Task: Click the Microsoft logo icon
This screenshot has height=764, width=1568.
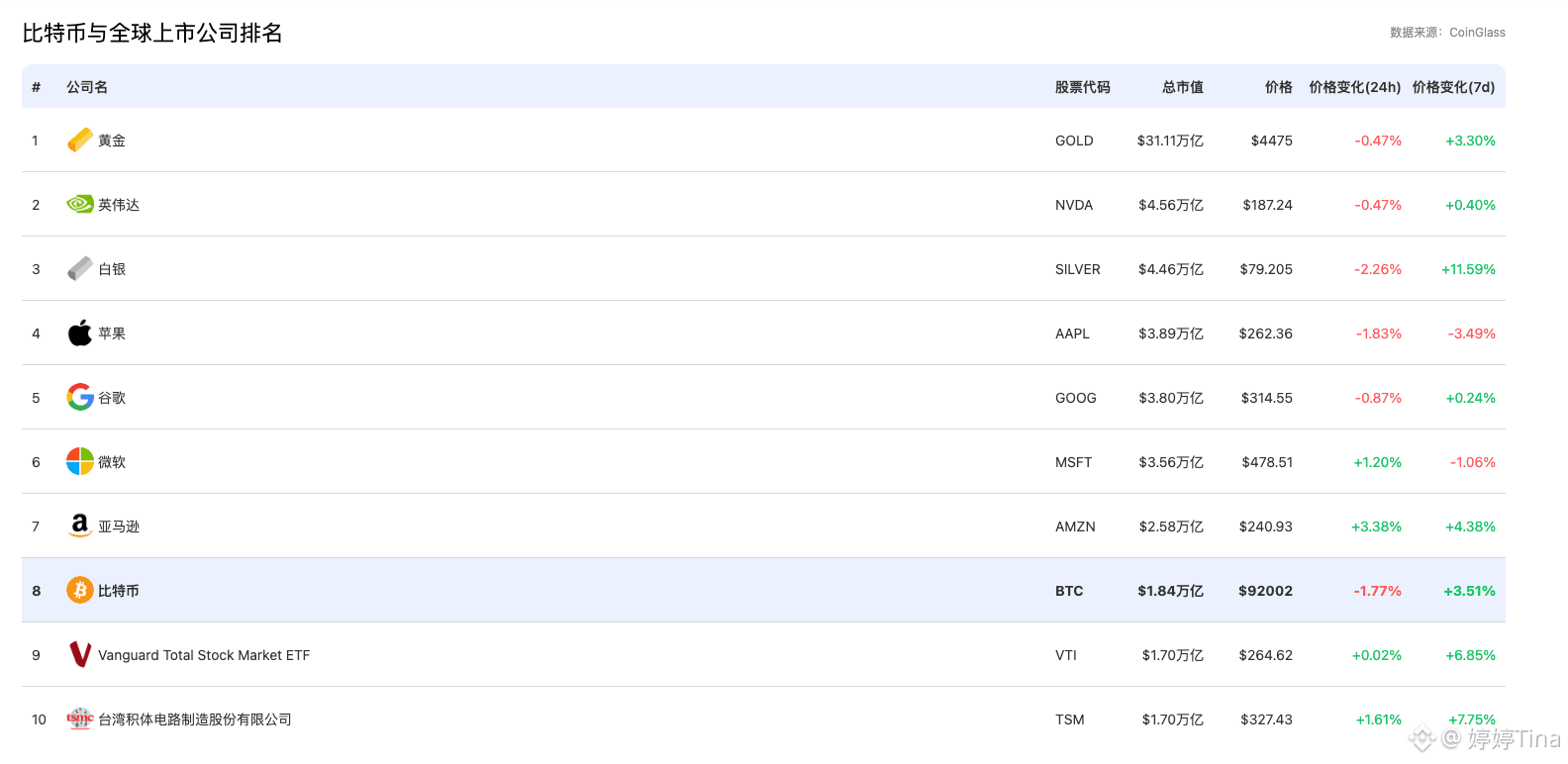Action: click(x=80, y=462)
